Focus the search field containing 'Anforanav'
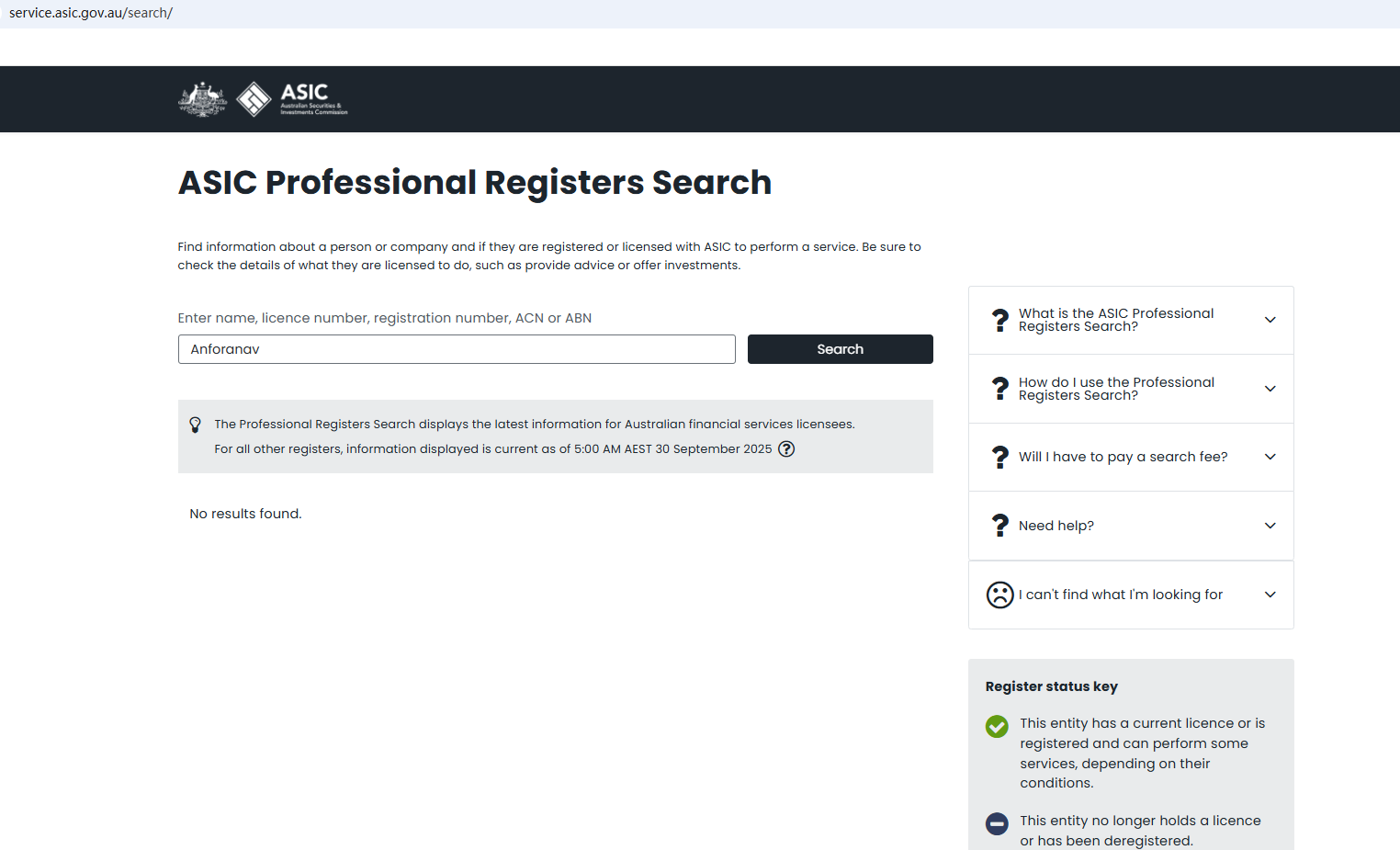This screenshot has height=850, width=1400. [x=457, y=349]
